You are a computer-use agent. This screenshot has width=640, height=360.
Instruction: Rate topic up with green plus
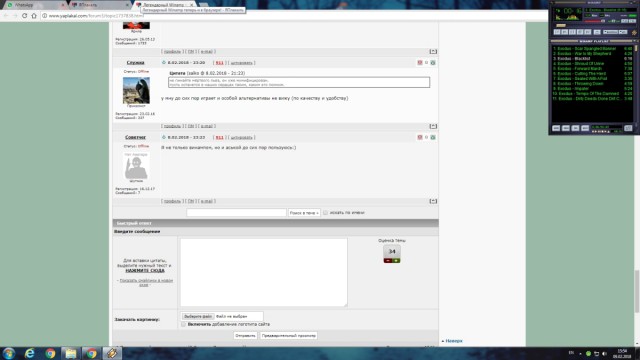click(396, 260)
